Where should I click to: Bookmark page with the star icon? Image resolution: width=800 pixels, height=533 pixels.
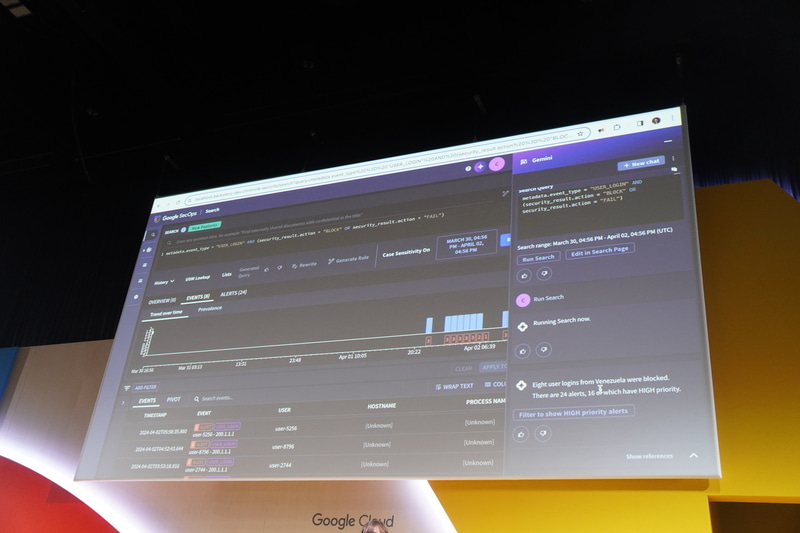pyautogui.click(x=580, y=134)
